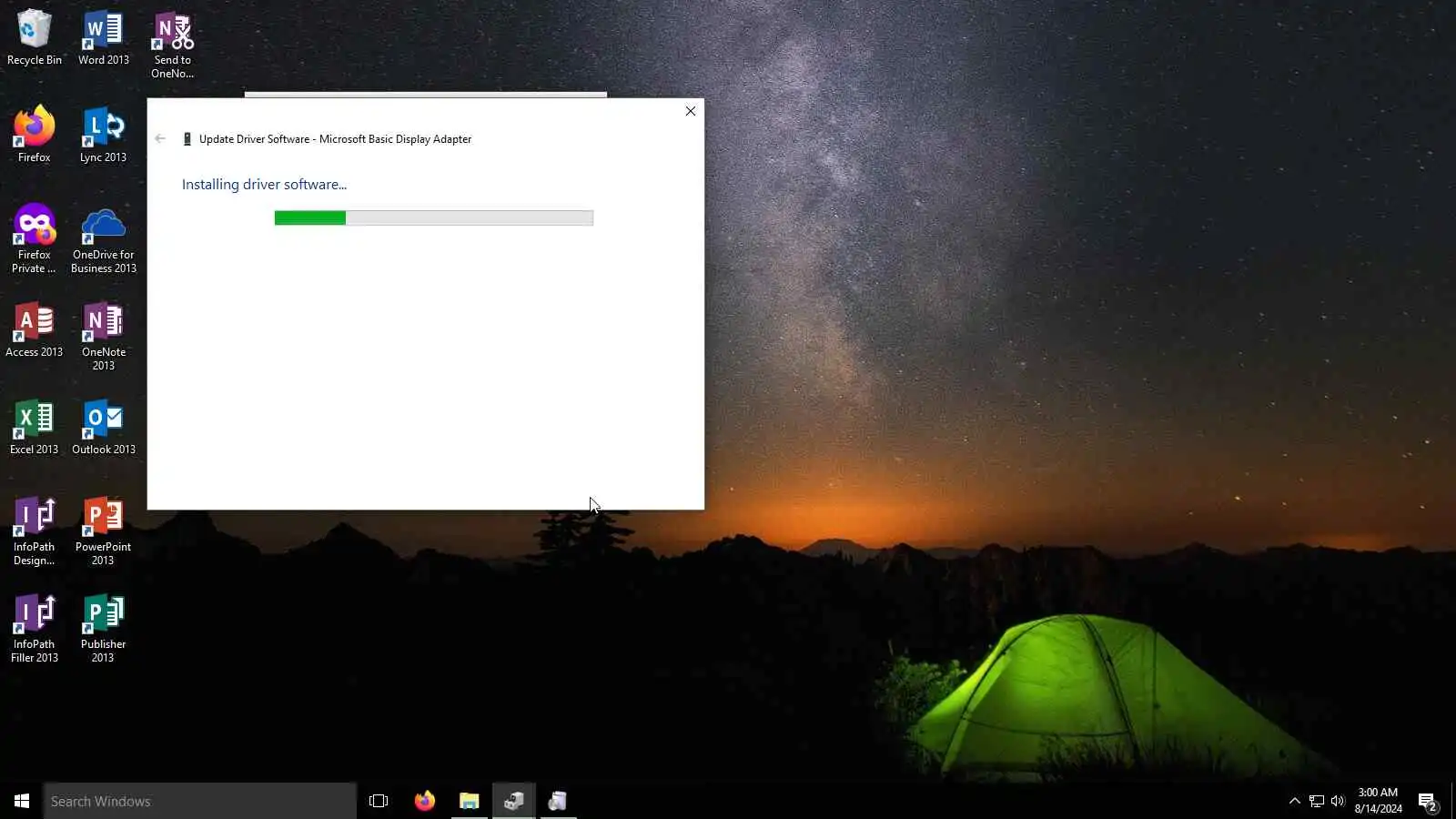Open File Explorer from the taskbar
Viewport: 1456px width, 819px height.
(469, 801)
